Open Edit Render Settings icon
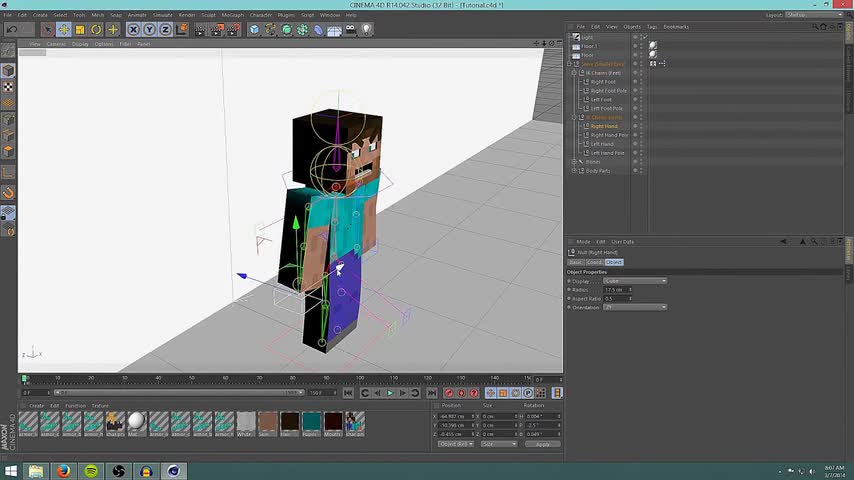The height and width of the screenshot is (480, 854). [x=233, y=29]
